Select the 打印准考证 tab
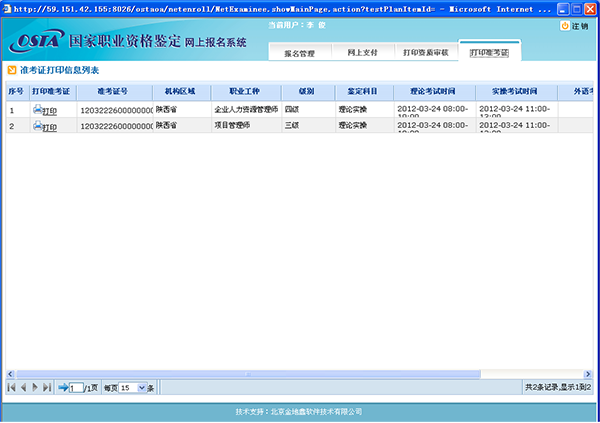The height and width of the screenshot is (423, 600). click(x=489, y=52)
